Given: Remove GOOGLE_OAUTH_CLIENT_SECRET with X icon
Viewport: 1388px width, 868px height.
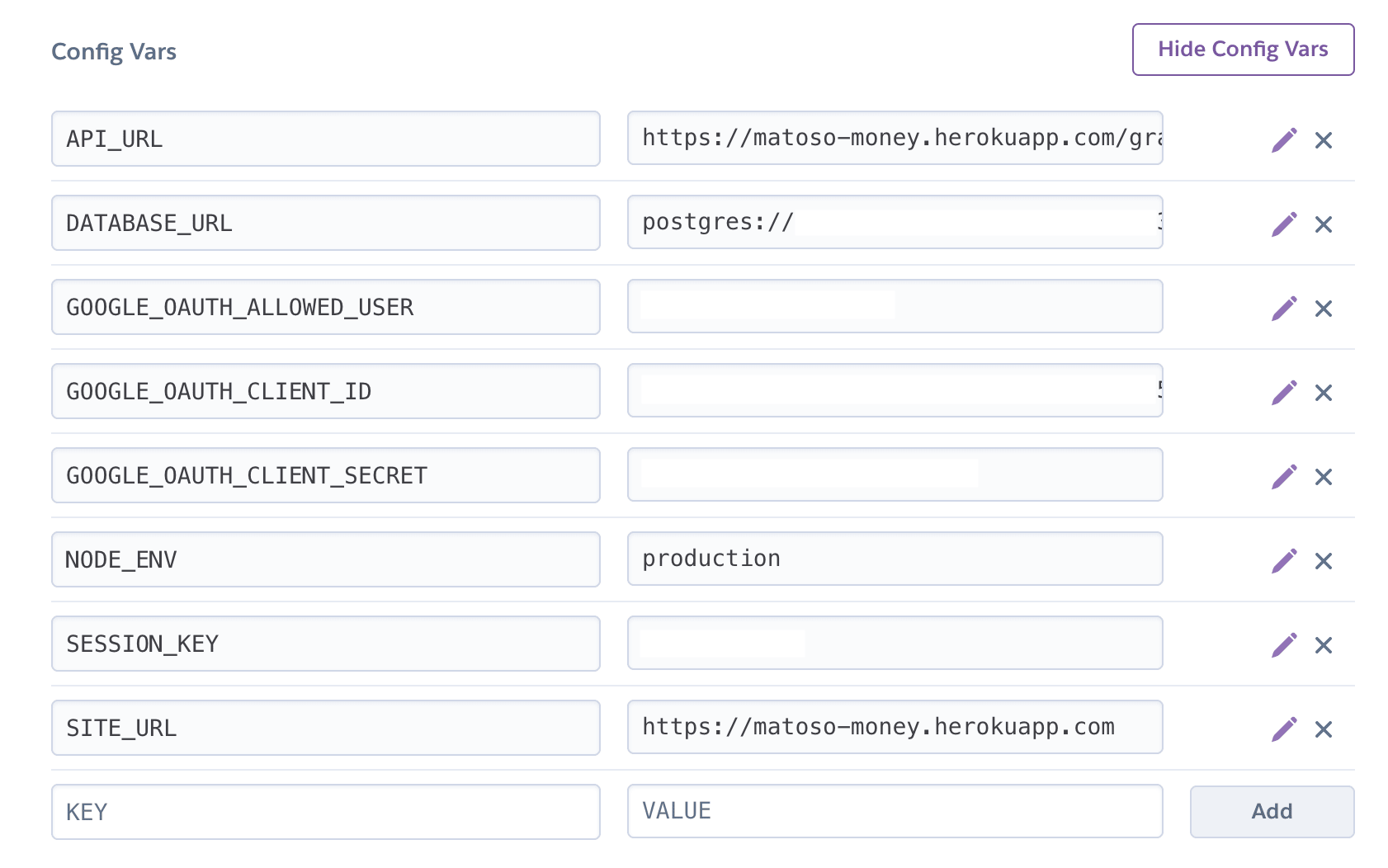Looking at the screenshot, I should (x=1324, y=477).
